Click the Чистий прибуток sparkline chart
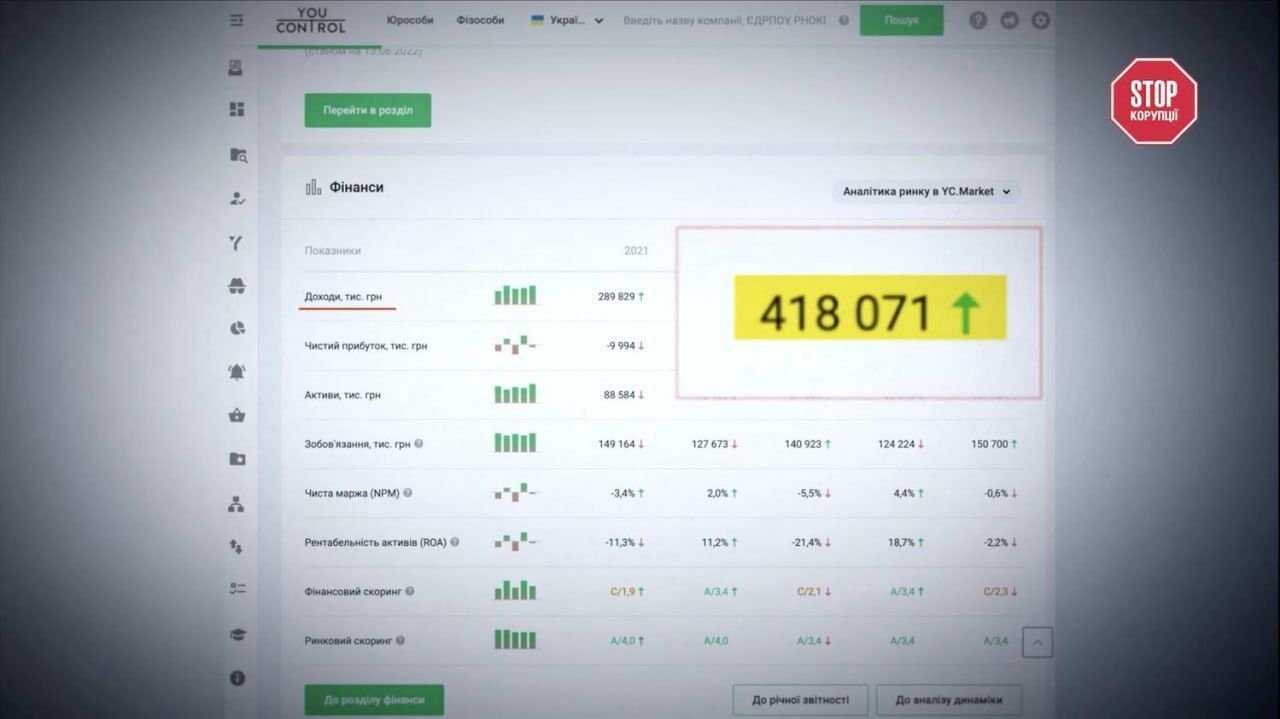 [515, 345]
